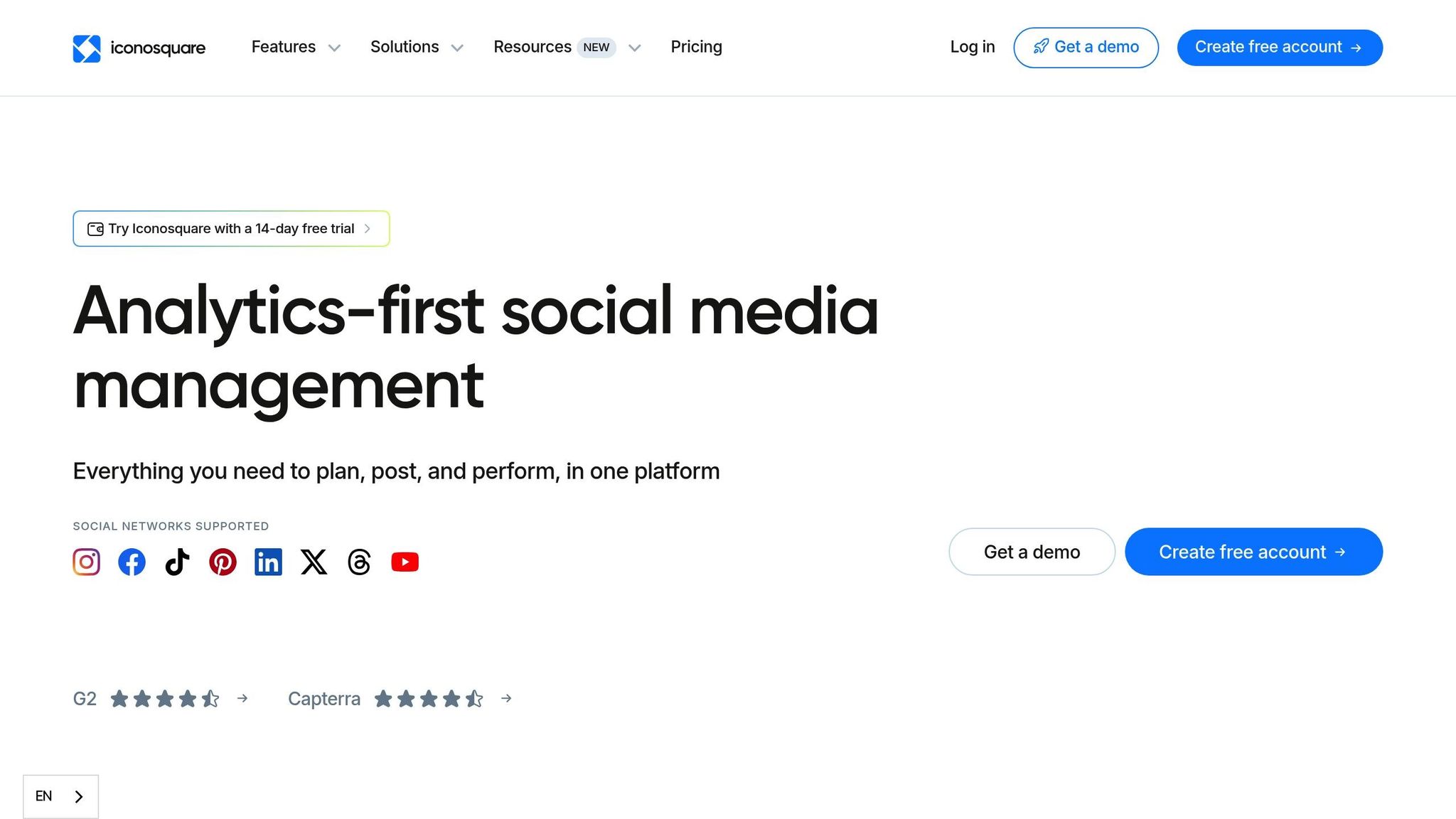Click header Get a demo rocket button
The height and width of the screenshot is (819, 1456).
(x=1086, y=48)
